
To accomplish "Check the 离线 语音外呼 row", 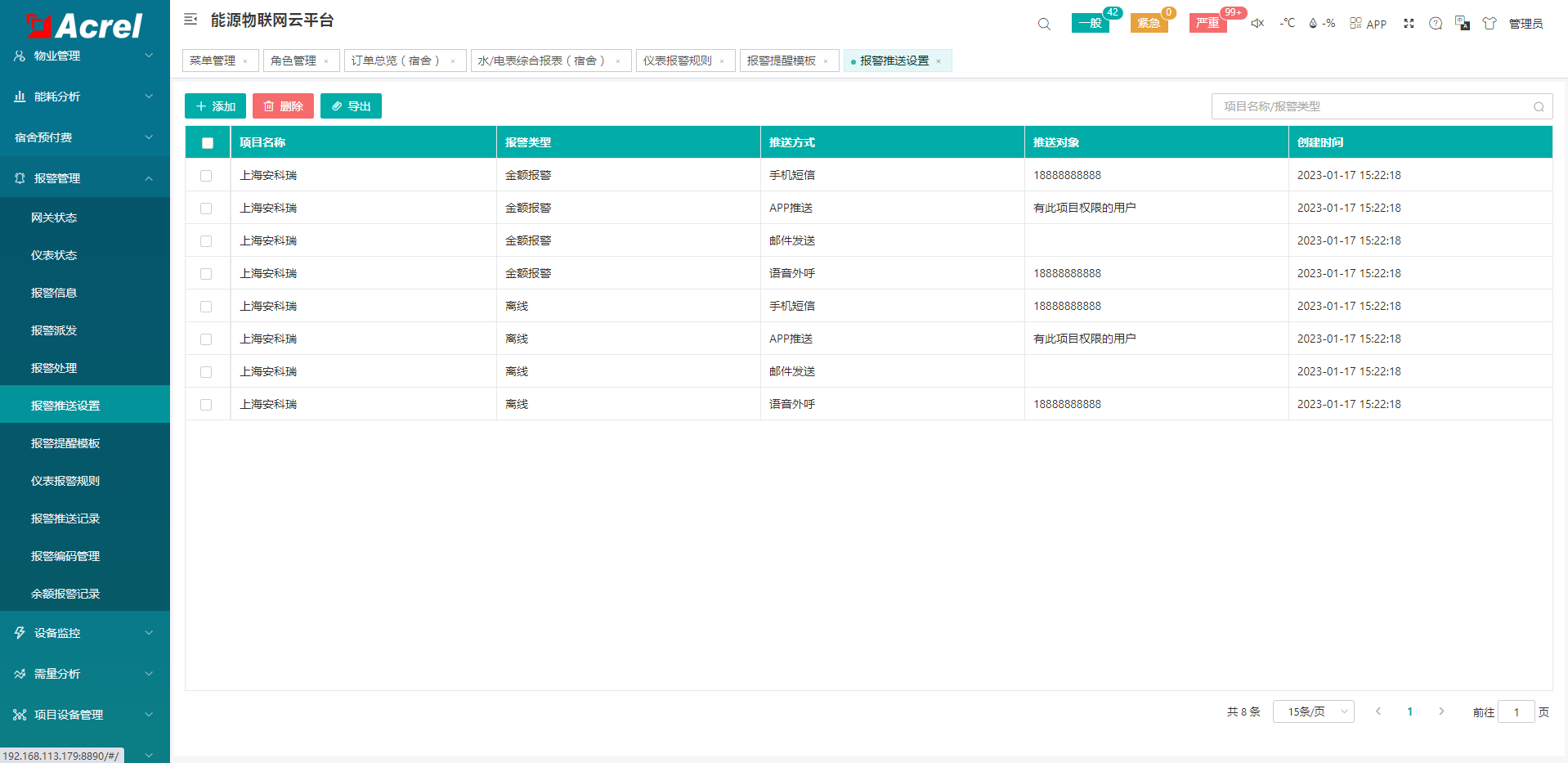I will (x=206, y=405).
